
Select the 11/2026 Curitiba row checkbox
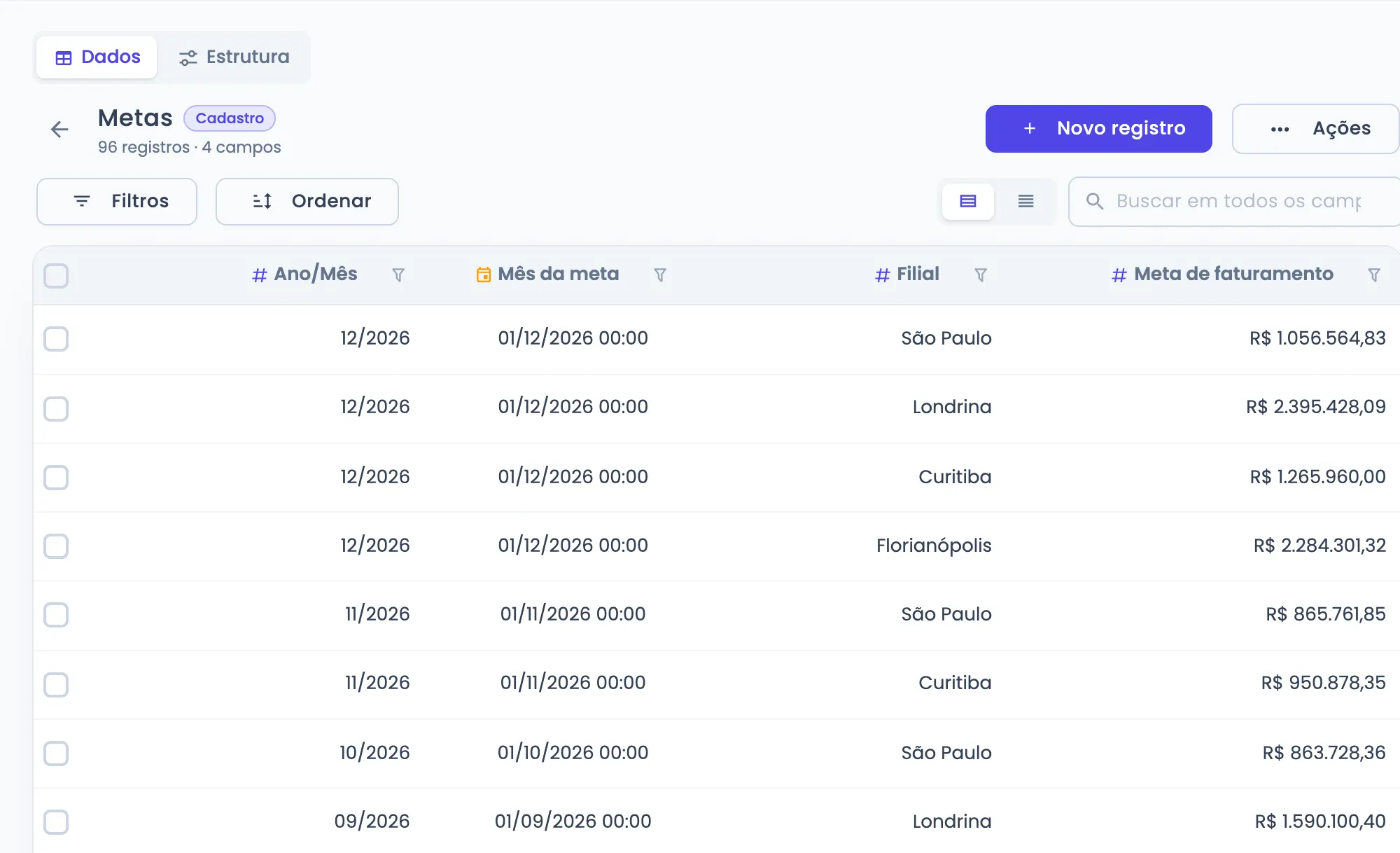pos(56,685)
